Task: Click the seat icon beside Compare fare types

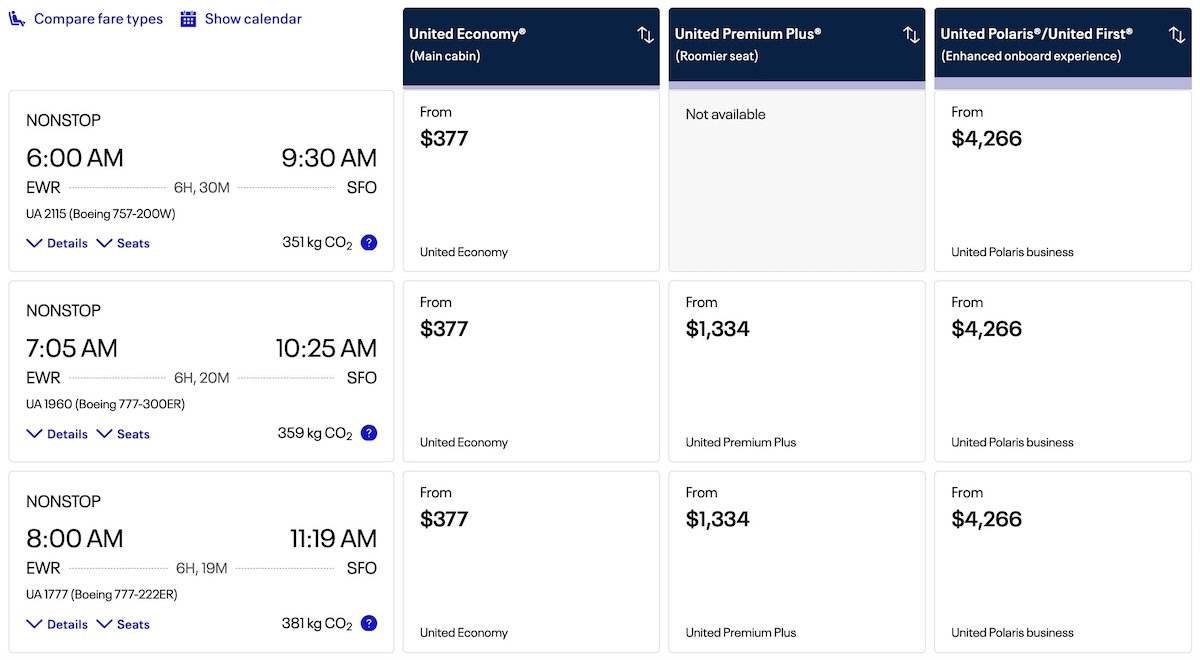Action: coord(17,19)
